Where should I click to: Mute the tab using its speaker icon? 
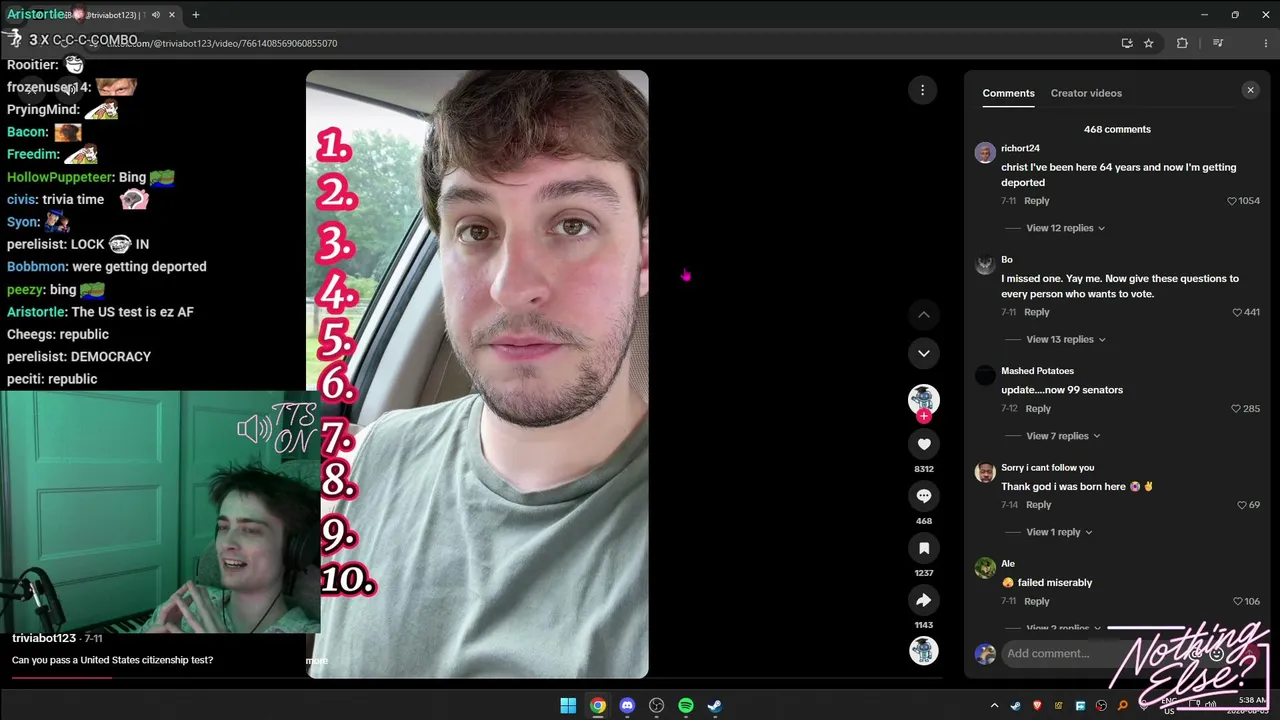[155, 15]
